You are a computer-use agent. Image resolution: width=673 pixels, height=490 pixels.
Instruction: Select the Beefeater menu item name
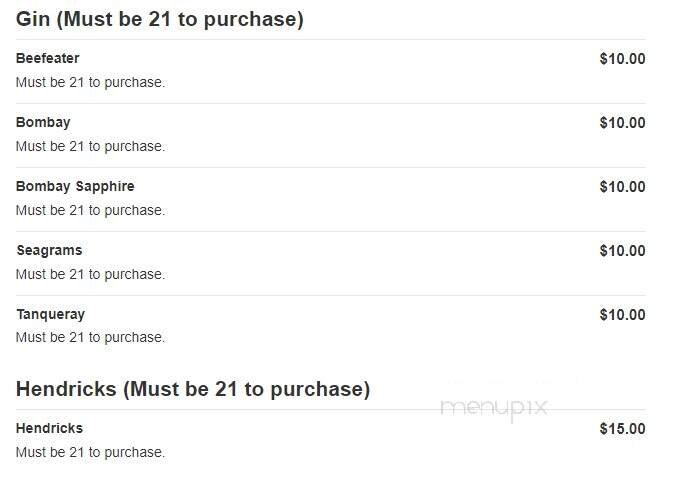pyautogui.click(x=48, y=58)
